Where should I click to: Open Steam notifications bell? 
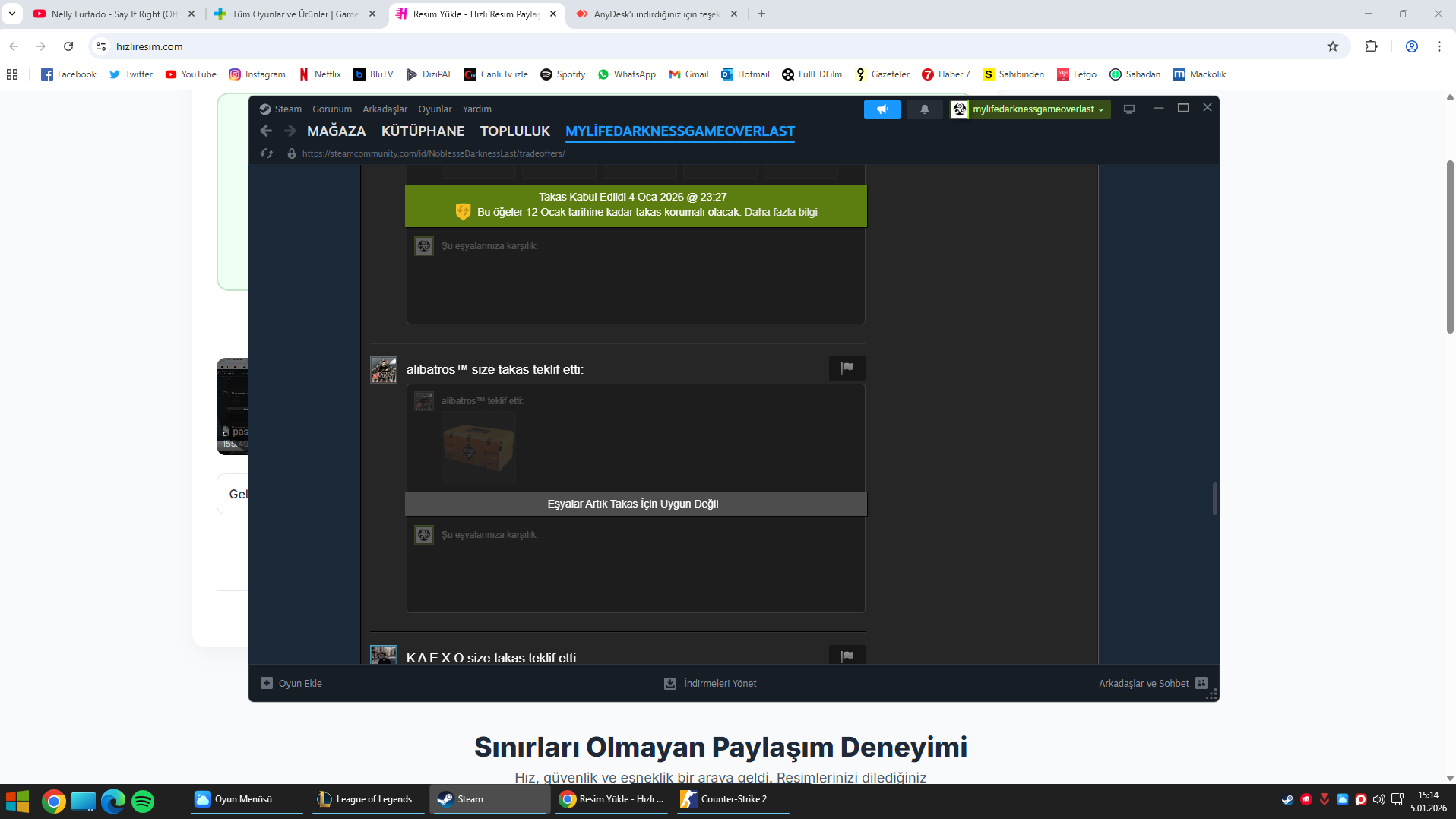point(924,109)
